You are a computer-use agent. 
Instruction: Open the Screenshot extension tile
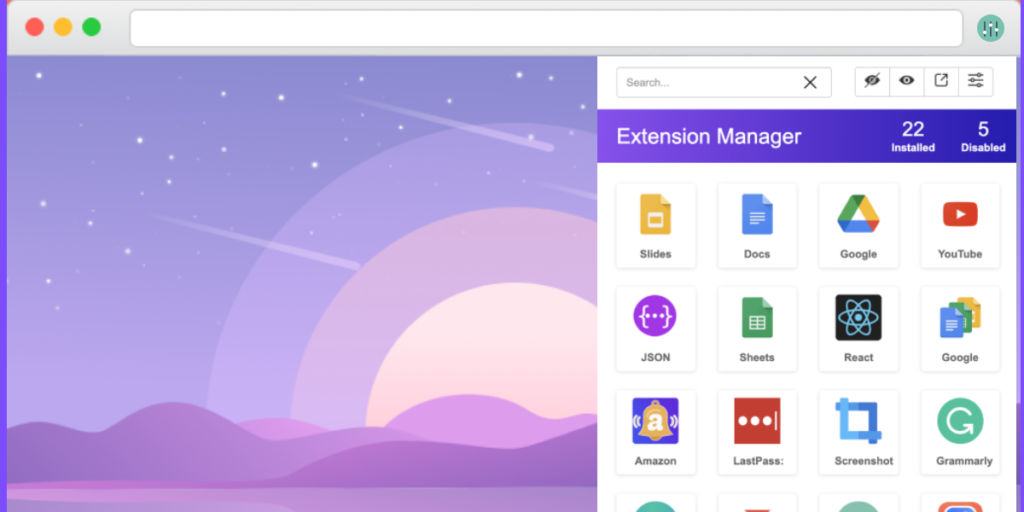click(858, 432)
